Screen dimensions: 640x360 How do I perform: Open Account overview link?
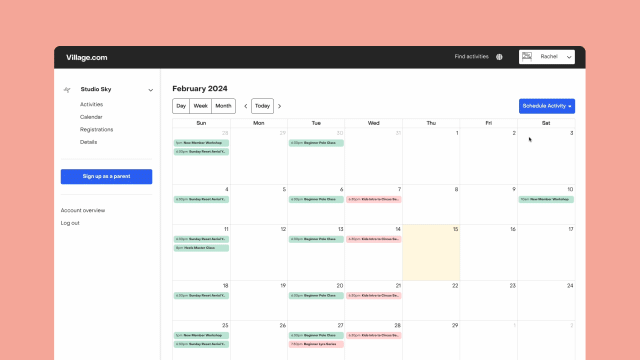click(x=83, y=211)
